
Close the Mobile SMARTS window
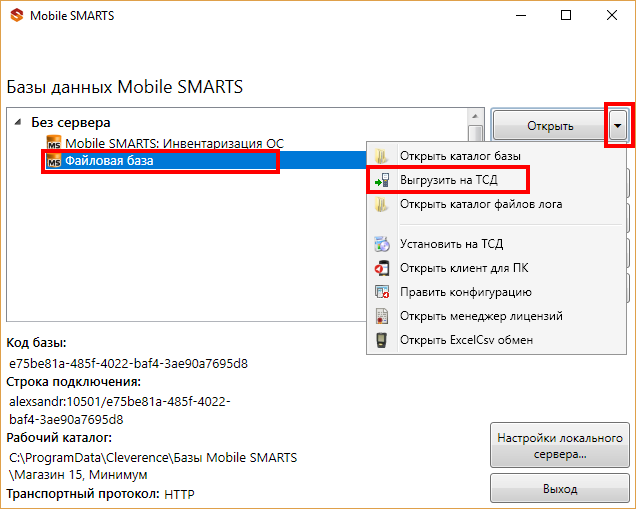coord(612,15)
